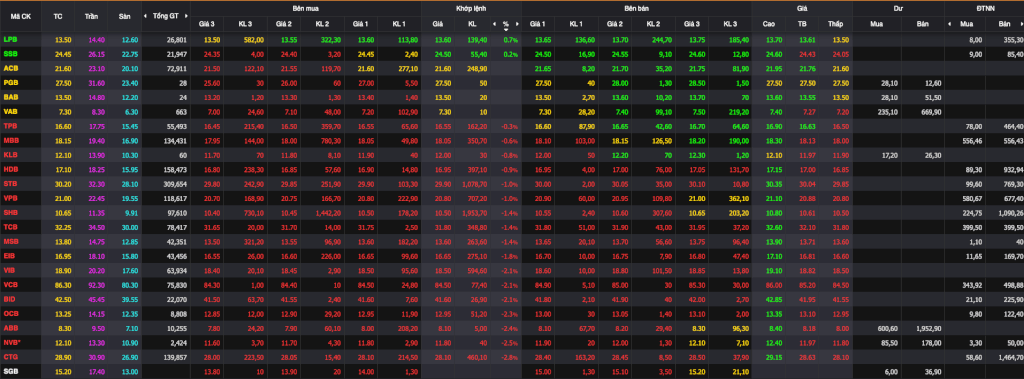Viewport: 1024px width, 379px height.
Task: Click Bán header under Dư
Action: (x=923, y=24)
